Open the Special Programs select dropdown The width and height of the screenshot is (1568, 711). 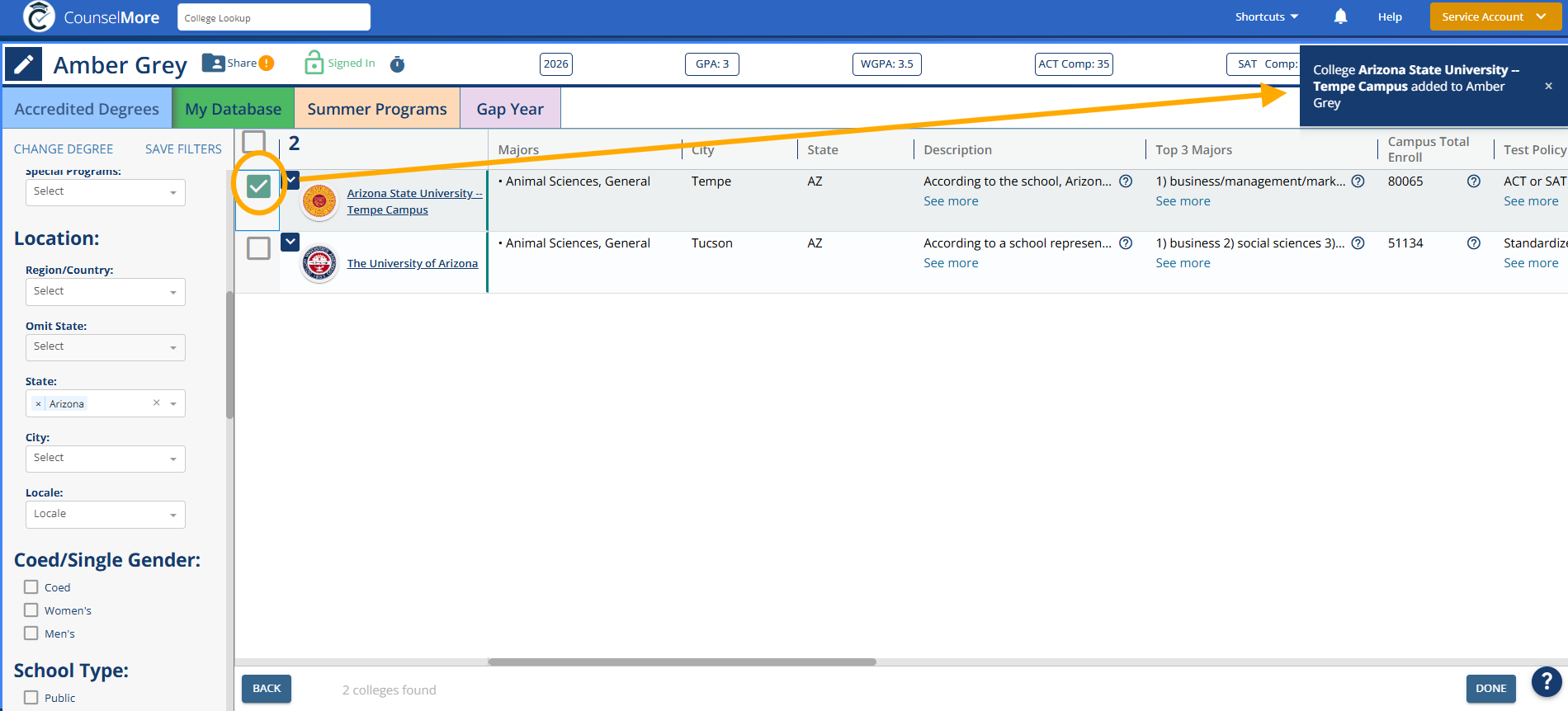click(x=105, y=192)
